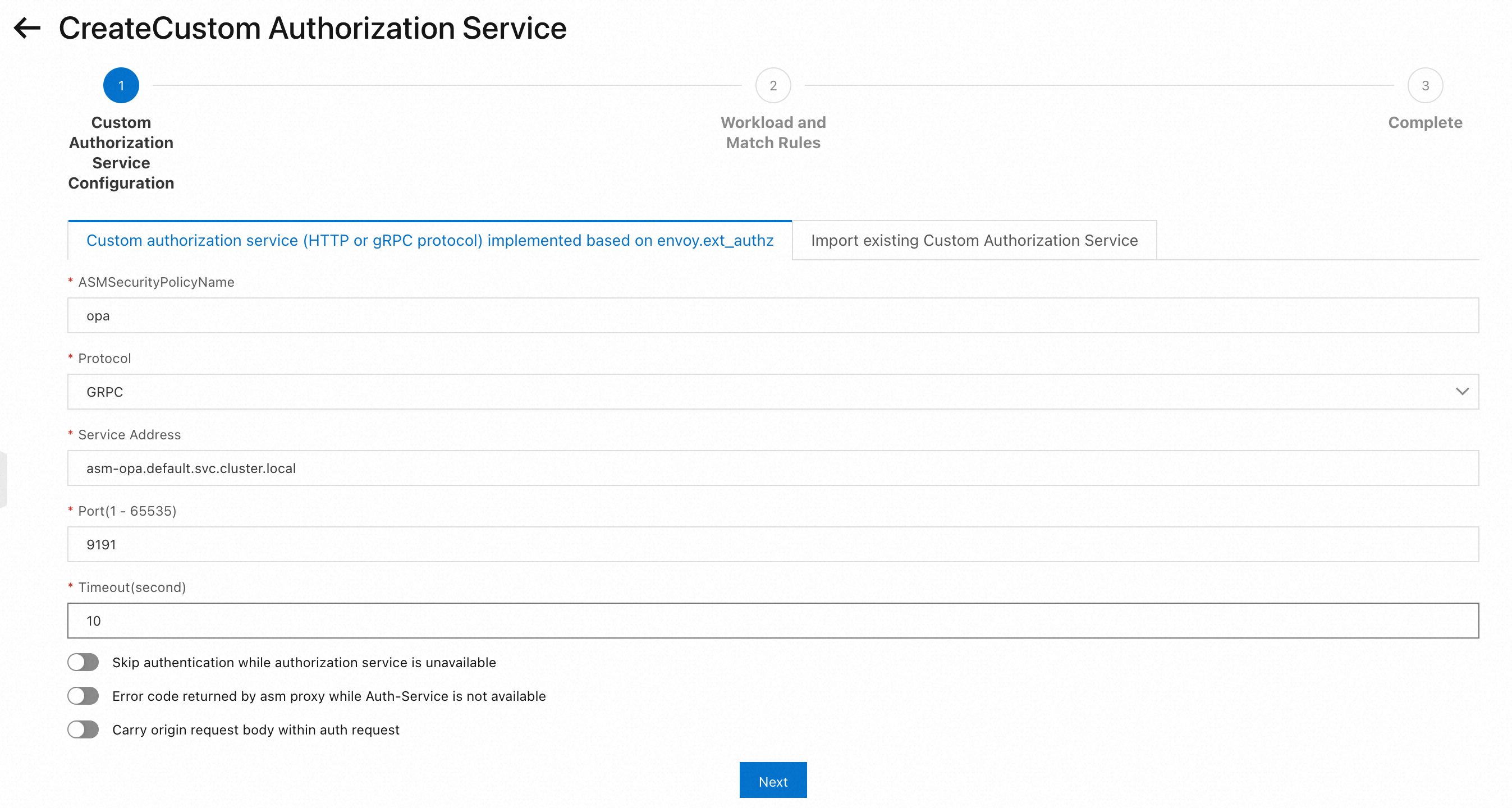Click step 2 Workload and Match Rules circle

[772, 86]
